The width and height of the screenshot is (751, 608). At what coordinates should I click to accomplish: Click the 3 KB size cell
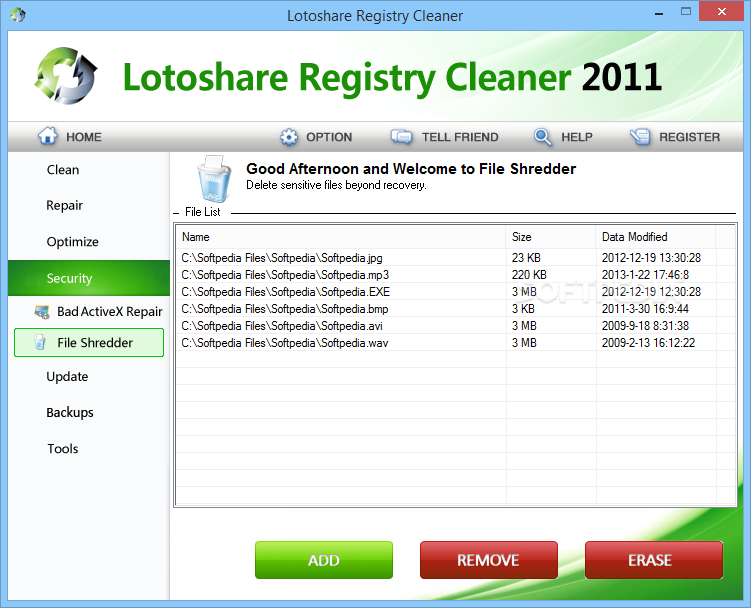(523, 309)
